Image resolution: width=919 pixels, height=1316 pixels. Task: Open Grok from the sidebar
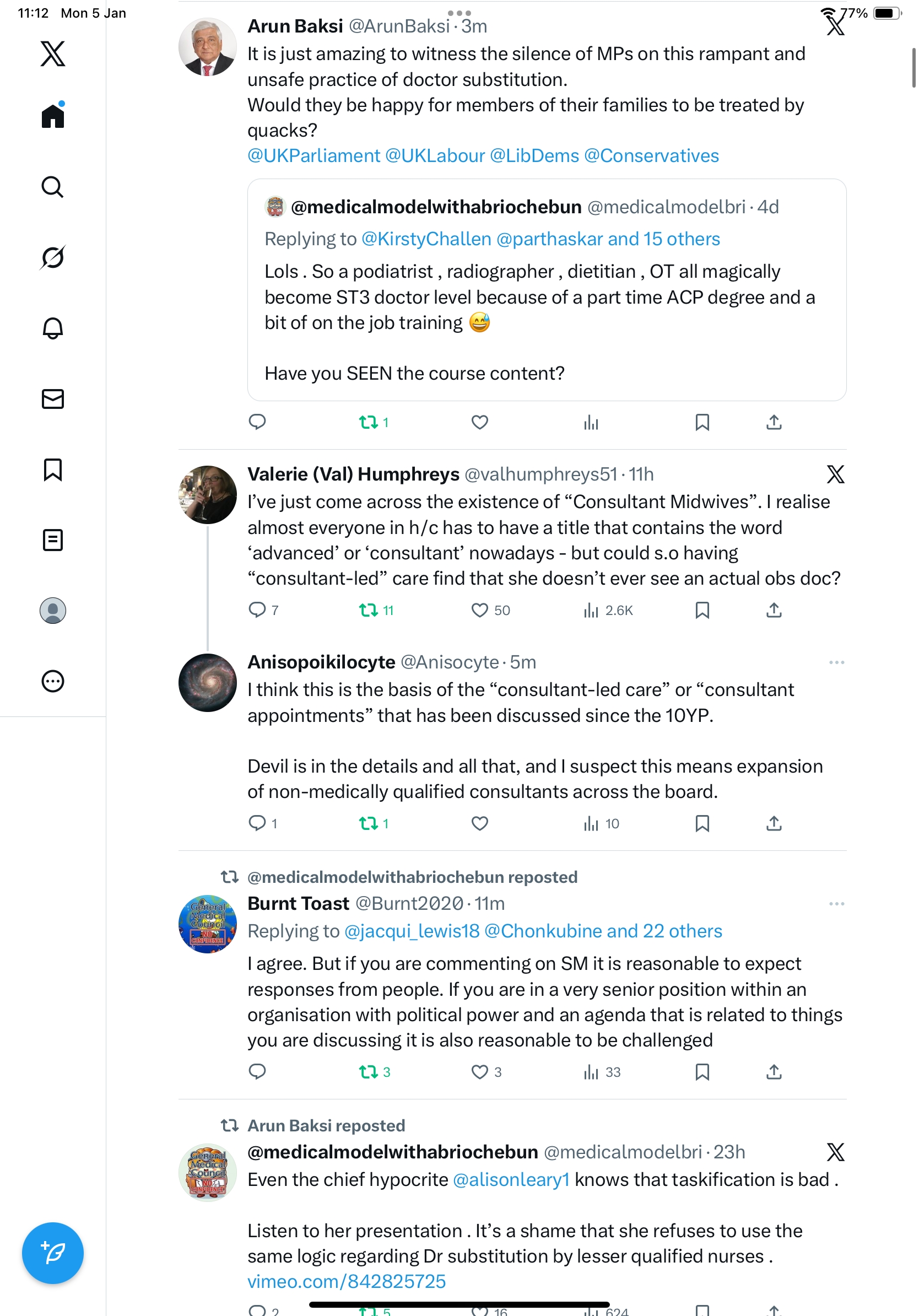53,257
